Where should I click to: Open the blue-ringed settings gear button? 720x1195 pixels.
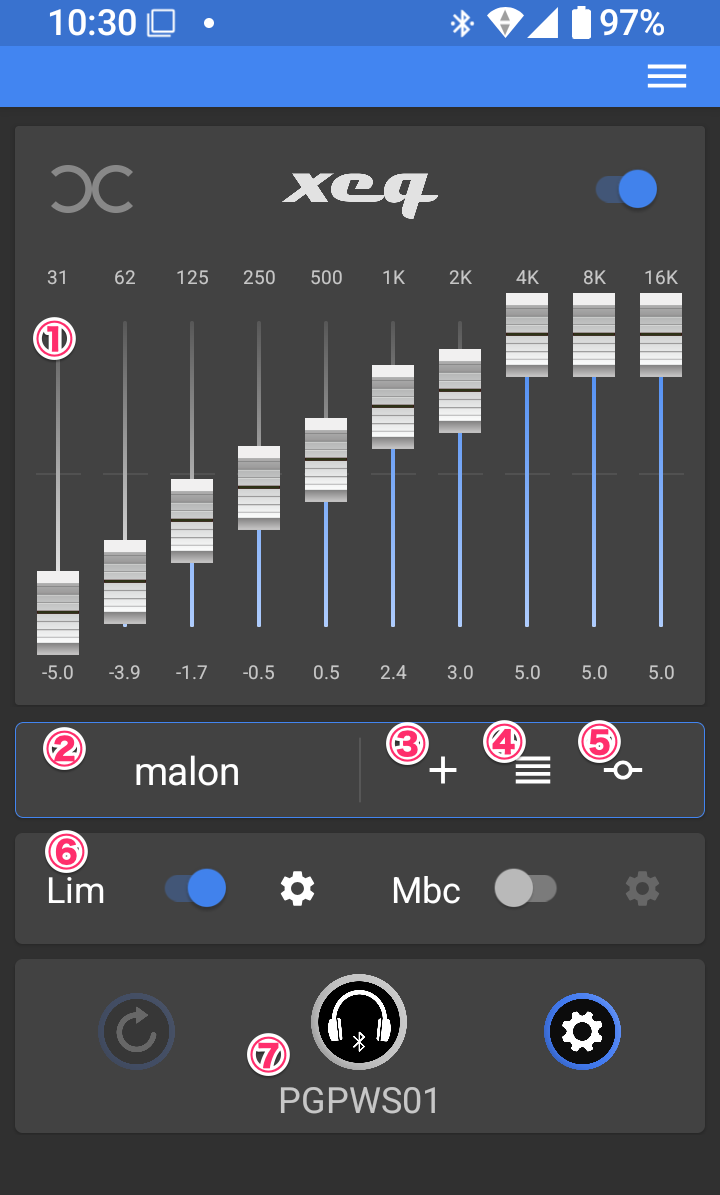(583, 1031)
